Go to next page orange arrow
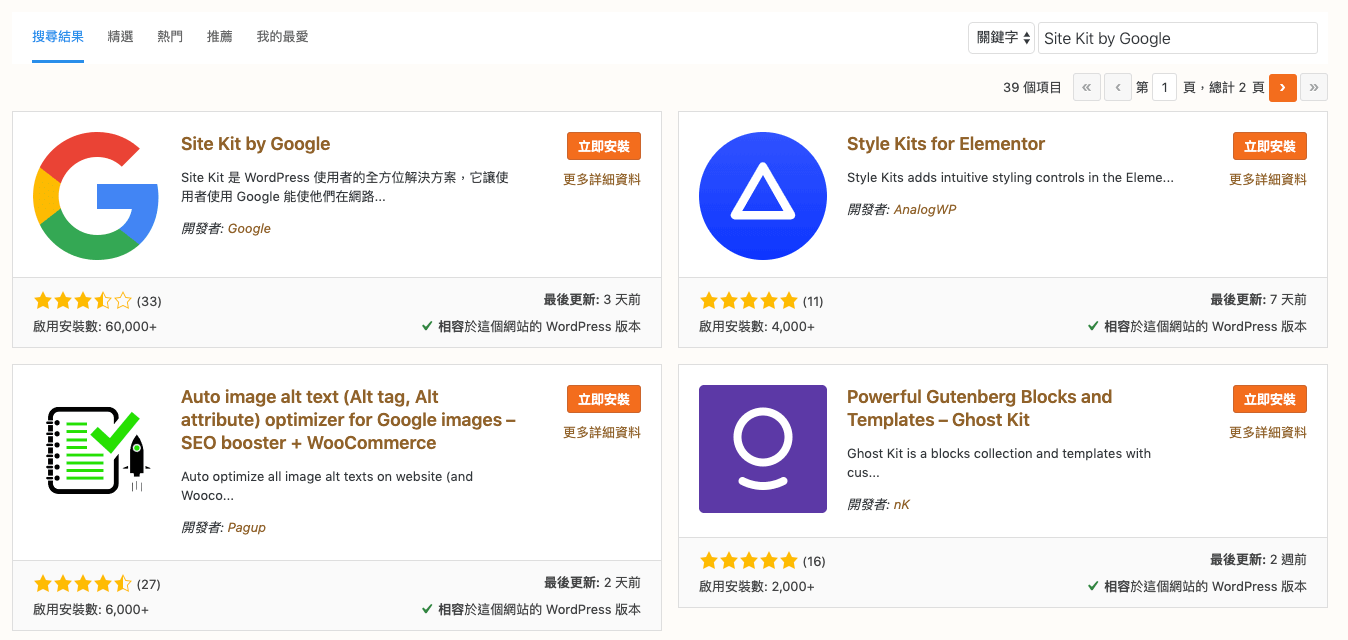The image size is (1348, 640). pos(1283,88)
